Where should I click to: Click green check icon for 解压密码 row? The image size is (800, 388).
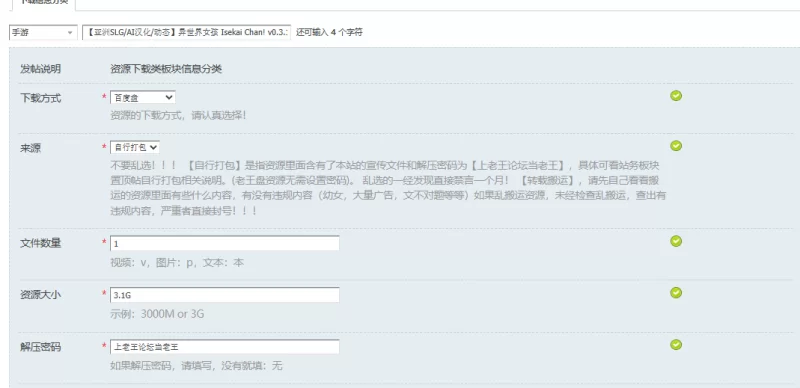coord(676,344)
